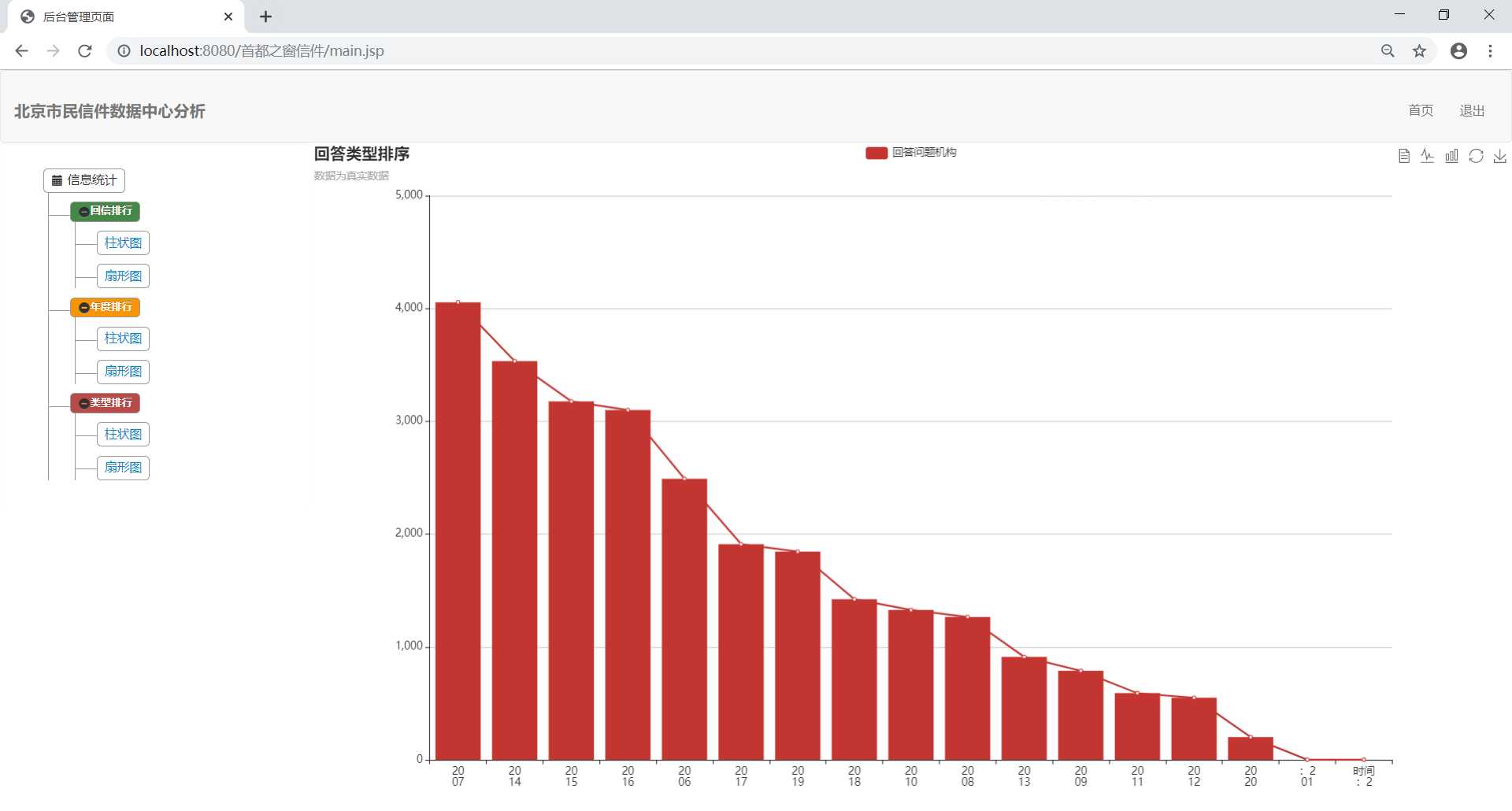Collapse the 回信排行 tree group
Viewport: 1512px width, 811px height.
pyautogui.click(x=105, y=211)
